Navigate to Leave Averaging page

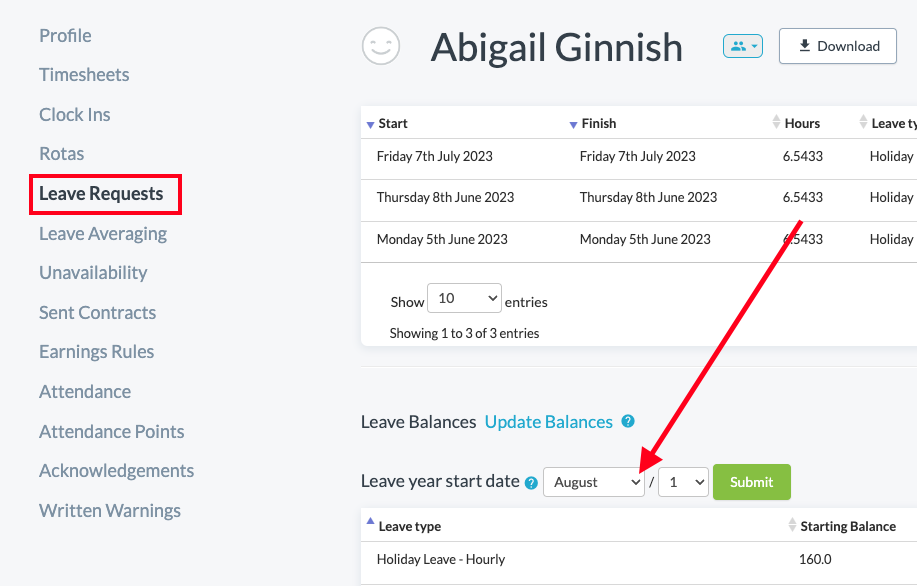pos(103,234)
